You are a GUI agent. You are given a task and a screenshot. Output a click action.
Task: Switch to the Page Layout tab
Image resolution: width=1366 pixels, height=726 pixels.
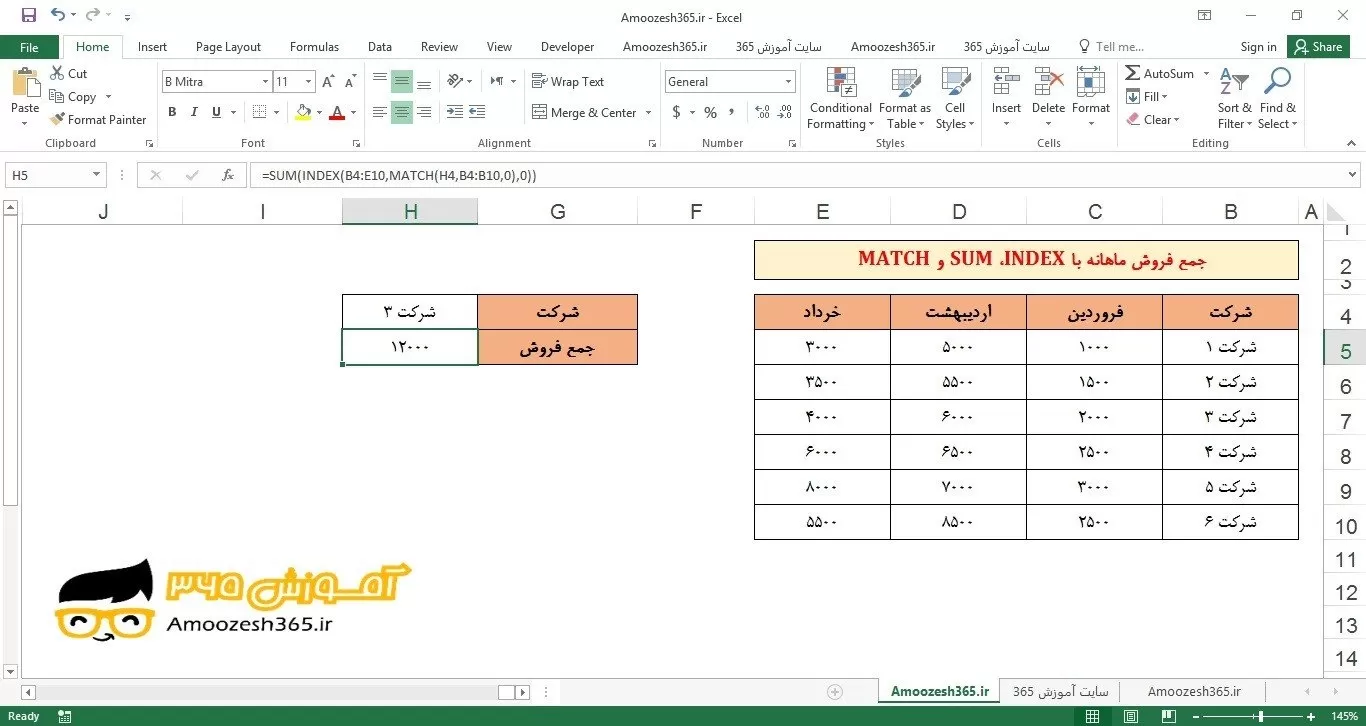tap(228, 47)
